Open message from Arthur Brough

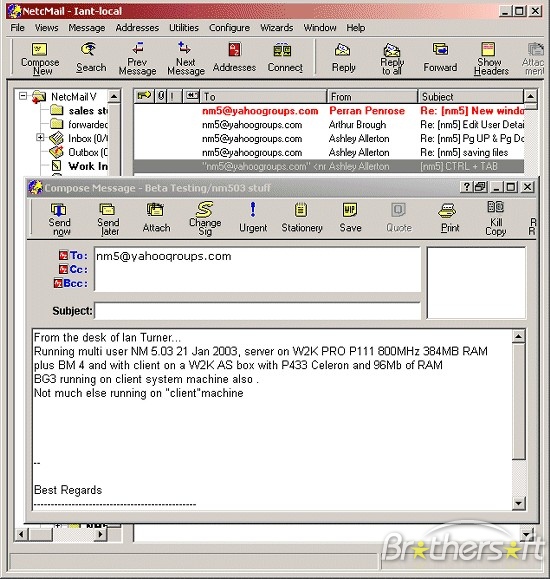click(329, 125)
